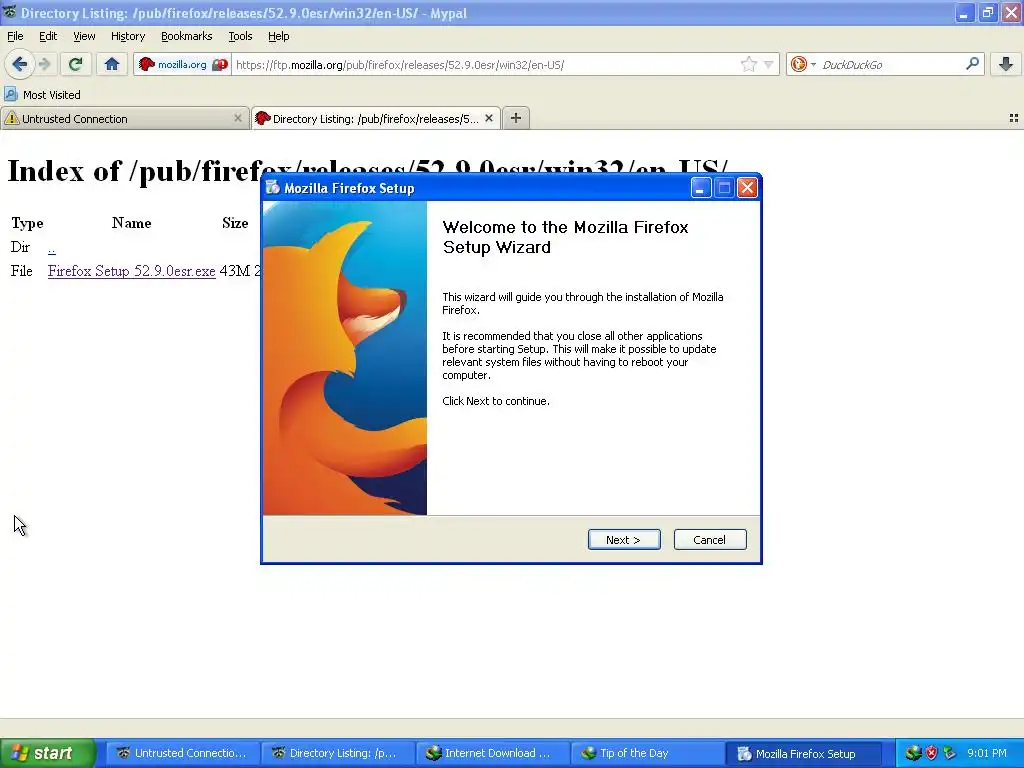This screenshot has height=768, width=1024.
Task: Reload the current page
Action: 75,64
